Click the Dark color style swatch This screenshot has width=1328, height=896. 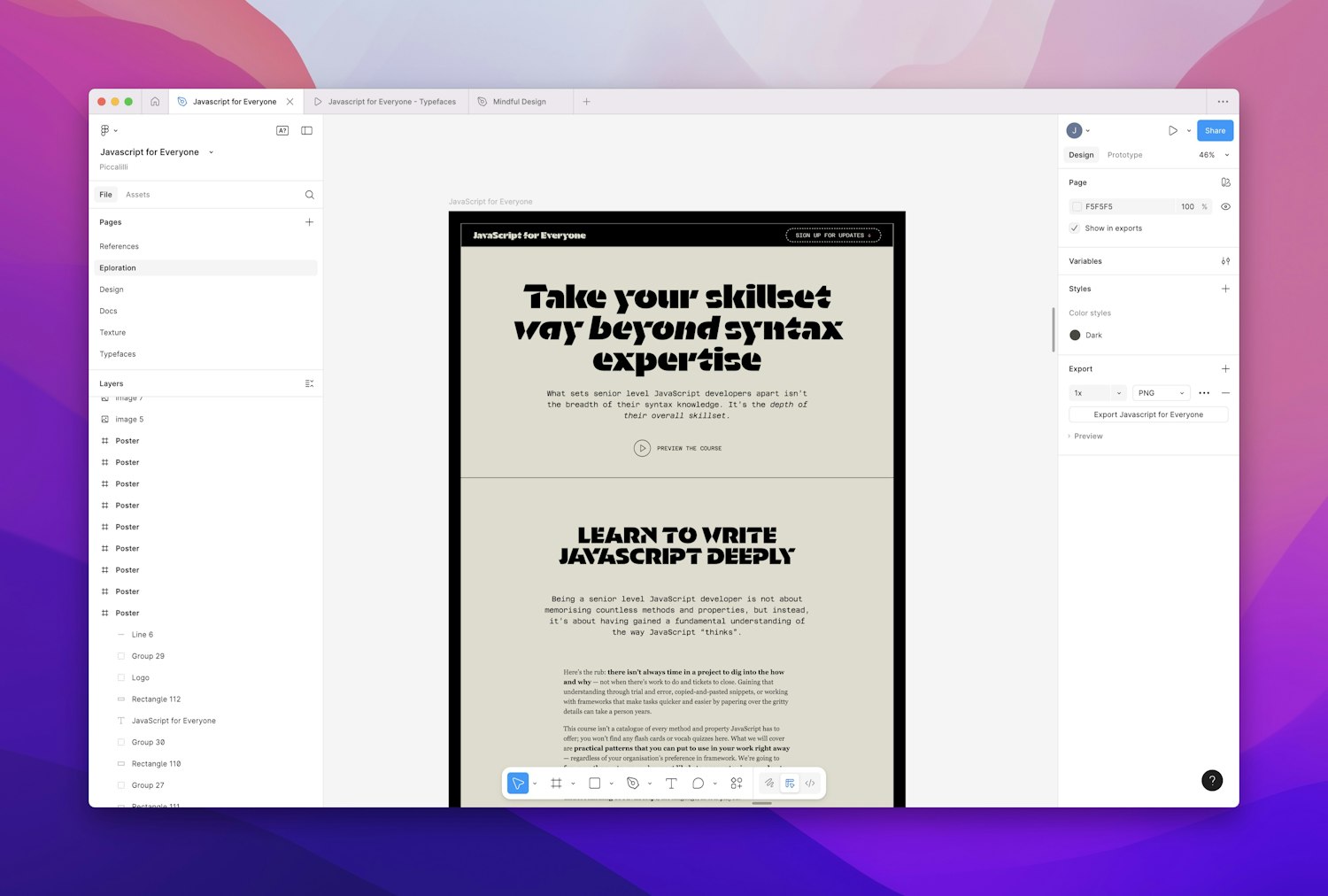tap(1075, 336)
